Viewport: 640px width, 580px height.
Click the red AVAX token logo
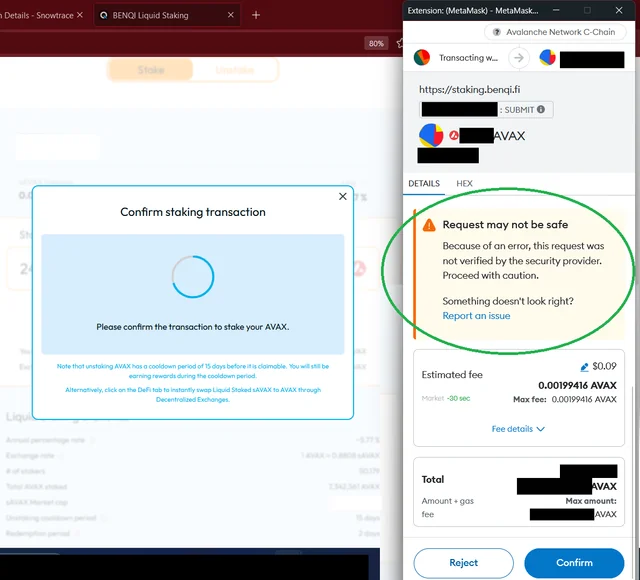click(x=453, y=135)
